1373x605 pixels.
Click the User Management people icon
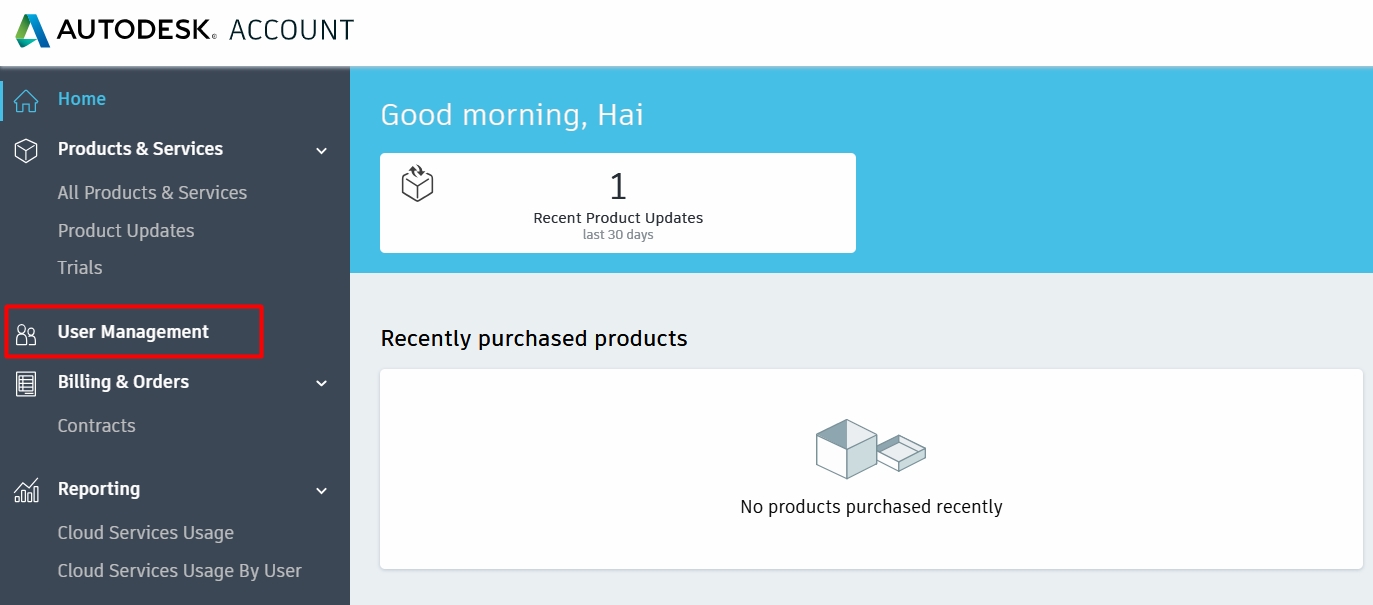pos(26,334)
